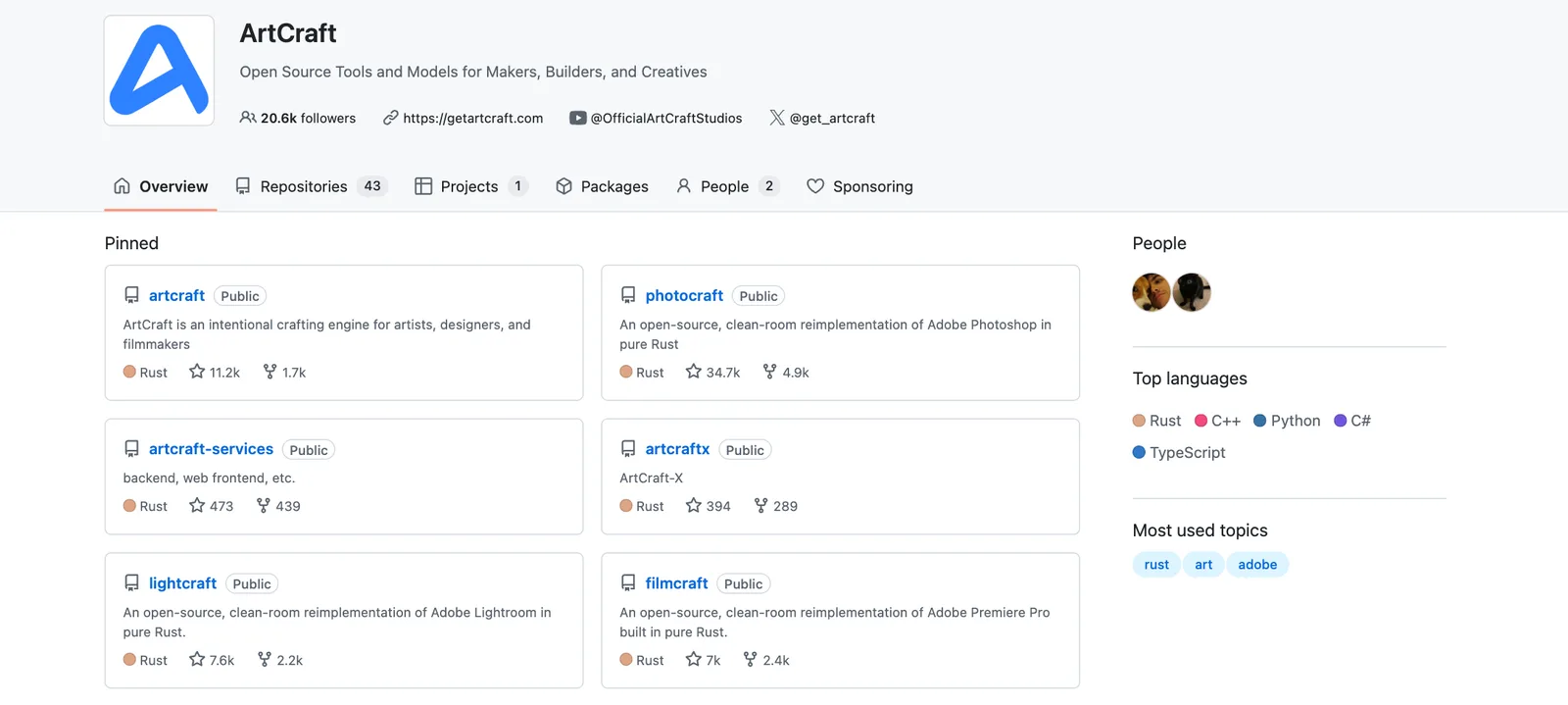The height and width of the screenshot is (705, 1568).
Task: Click the 'ArtCraft-X' description text
Action: pyautogui.click(x=652, y=478)
